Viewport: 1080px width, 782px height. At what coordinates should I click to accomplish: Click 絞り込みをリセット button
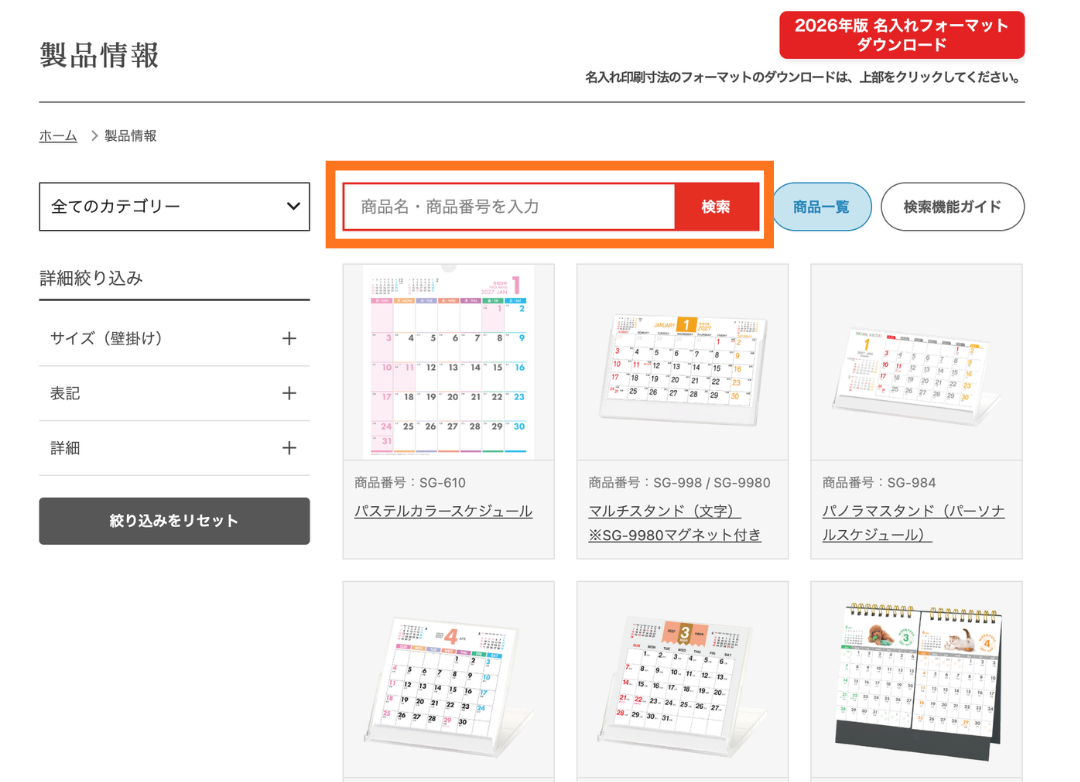pyautogui.click(x=174, y=521)
